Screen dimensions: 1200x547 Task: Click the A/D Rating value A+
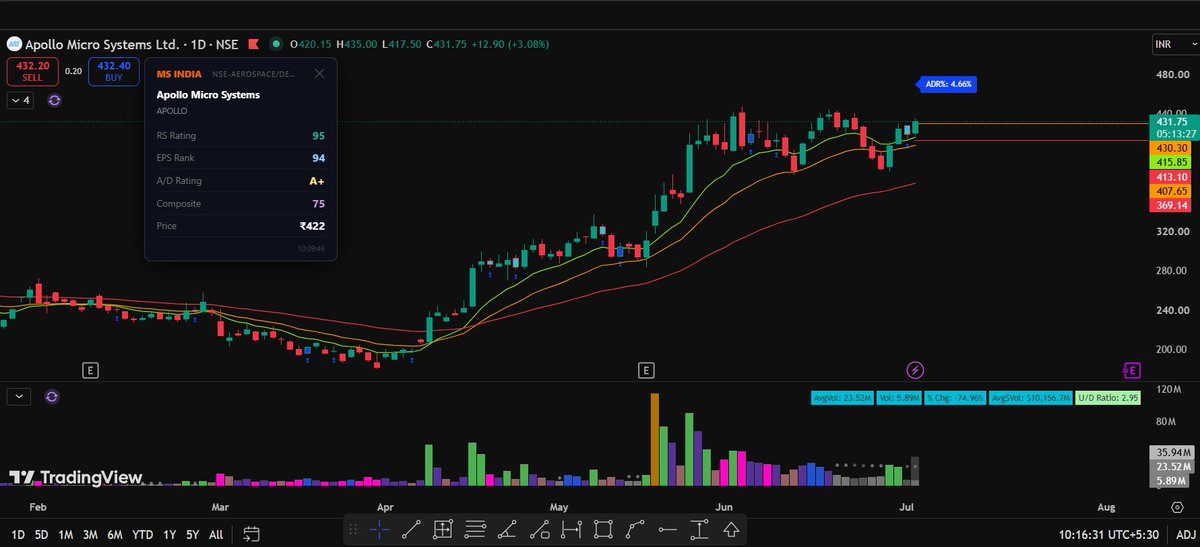click(317, 181)
